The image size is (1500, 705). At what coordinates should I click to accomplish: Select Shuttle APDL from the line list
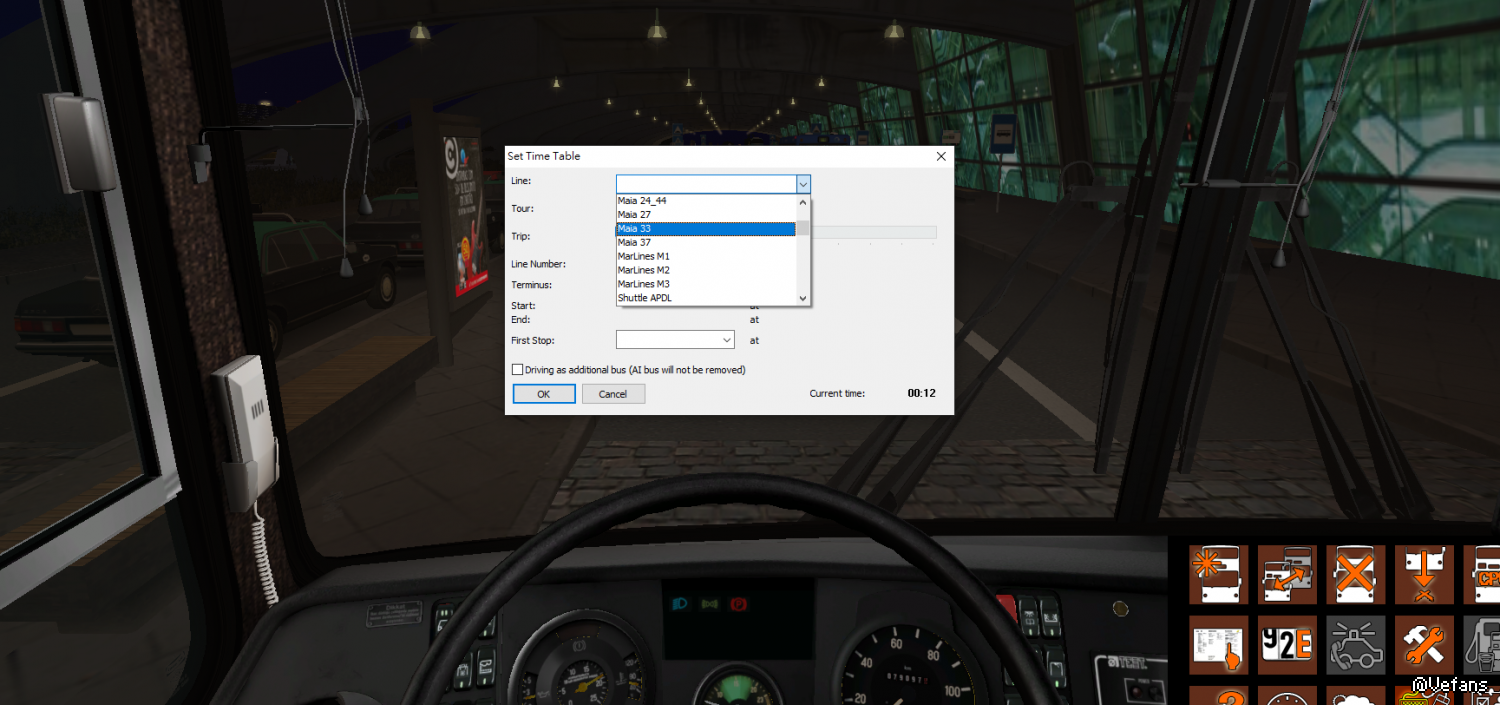[706, 299]
